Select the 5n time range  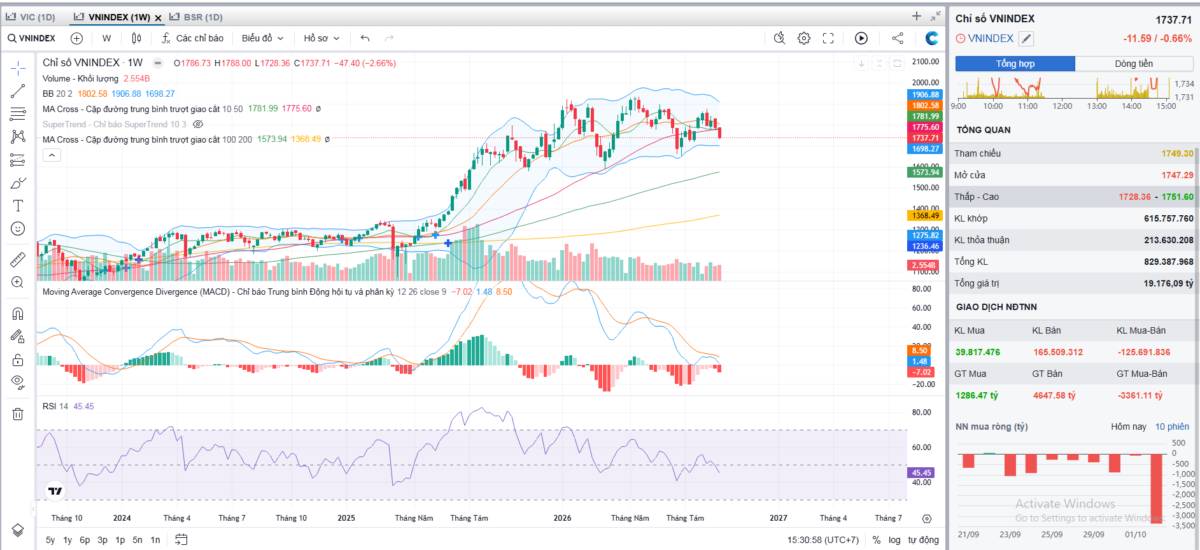point(137,540)
